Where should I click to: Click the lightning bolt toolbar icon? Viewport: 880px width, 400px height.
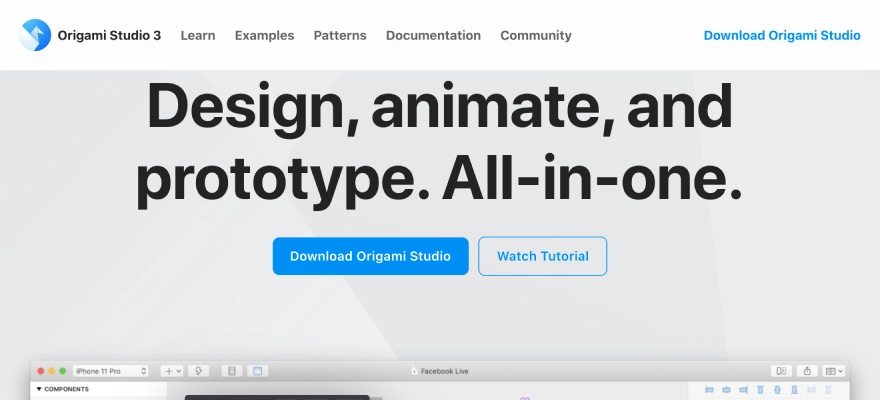pyautogui.click(x=199, y=371)
